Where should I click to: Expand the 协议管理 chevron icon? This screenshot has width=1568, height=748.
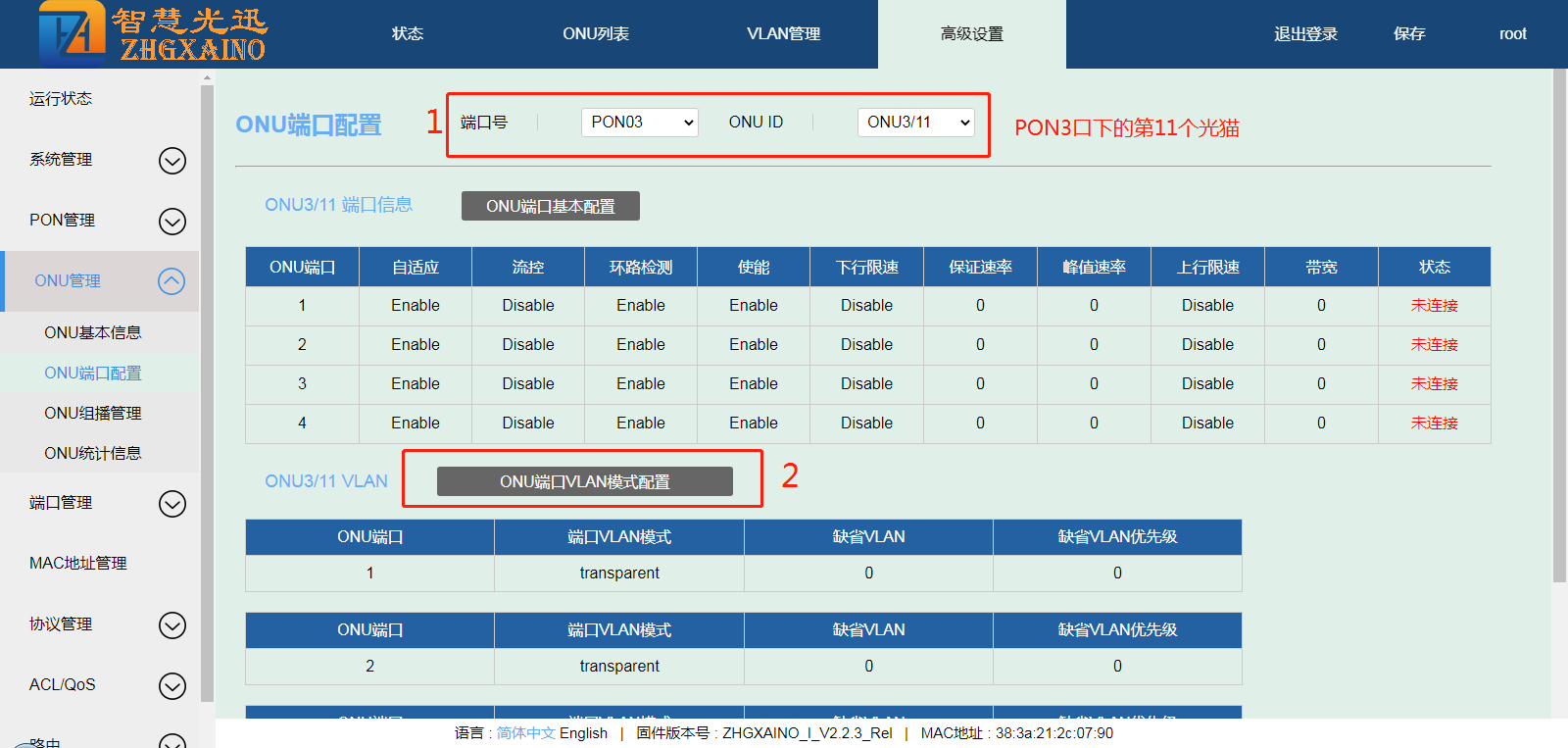click(x=172, y=625)
